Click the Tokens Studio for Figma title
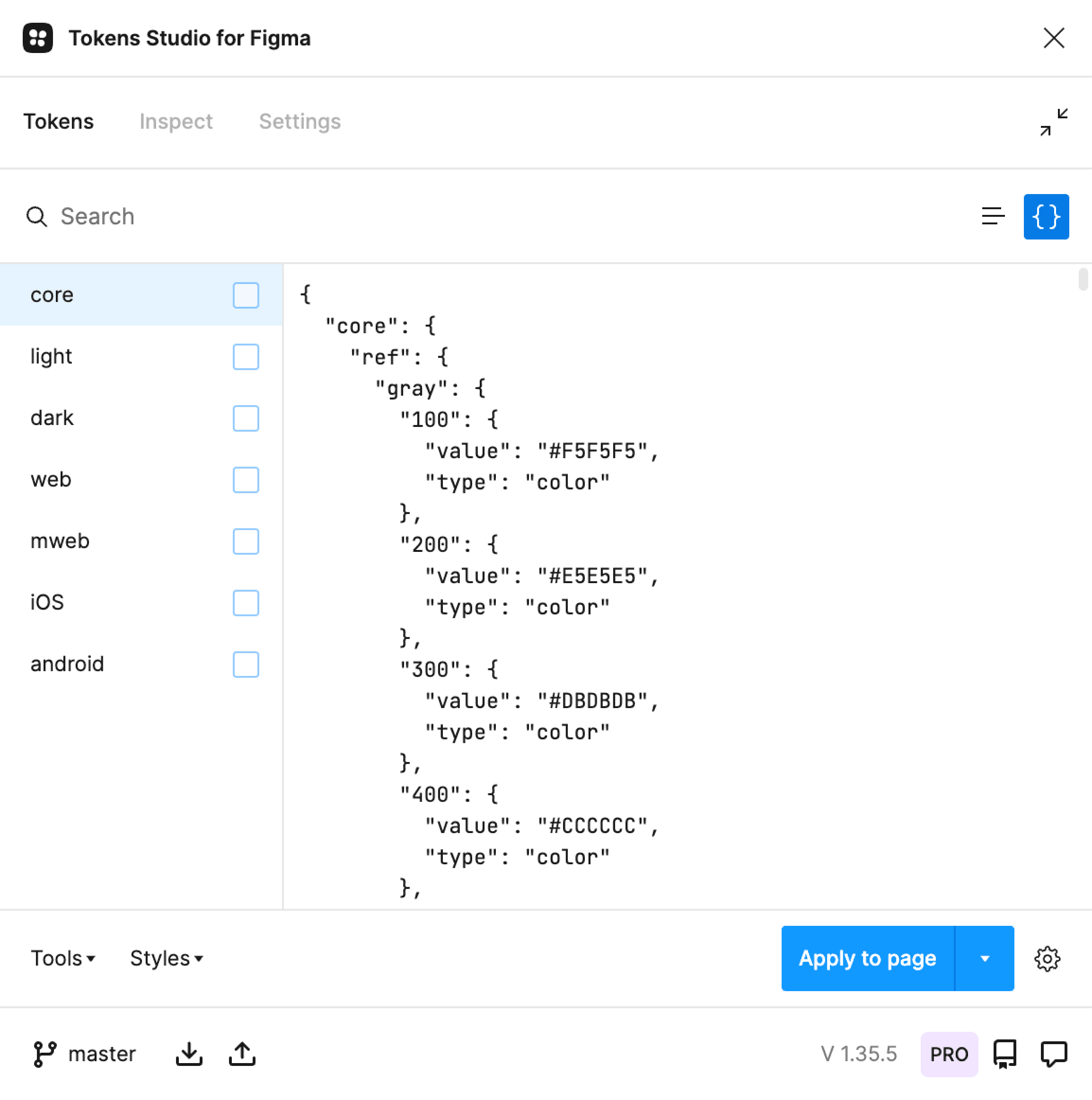Screen dimensions: 1092x1100 [190, 38]
